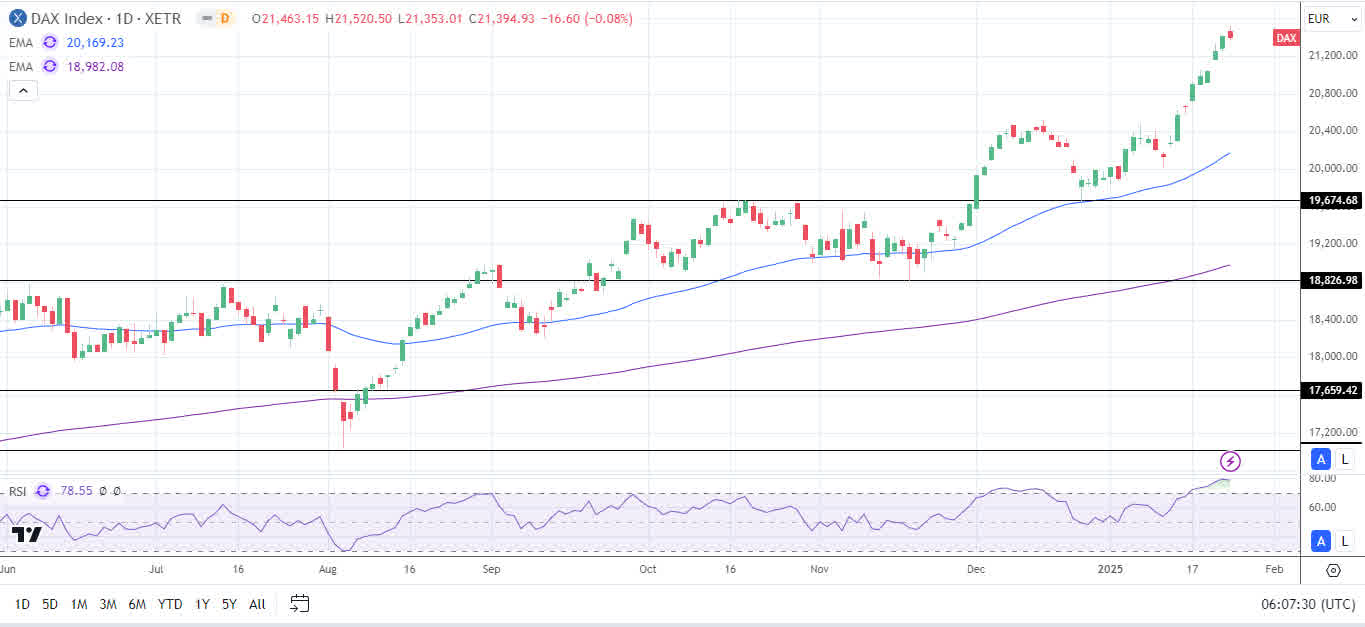
Task: Click the D delayed-data badge
Action: pyautogui.click(x=225, y=18)
